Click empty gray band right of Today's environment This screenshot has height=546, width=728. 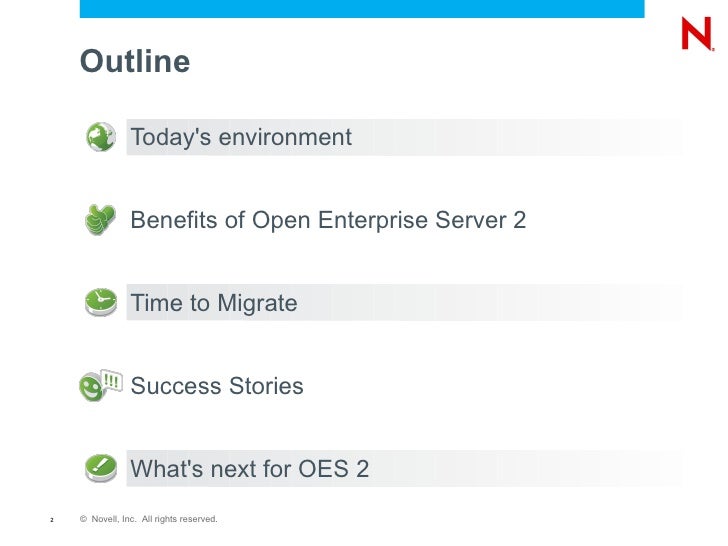520,137
